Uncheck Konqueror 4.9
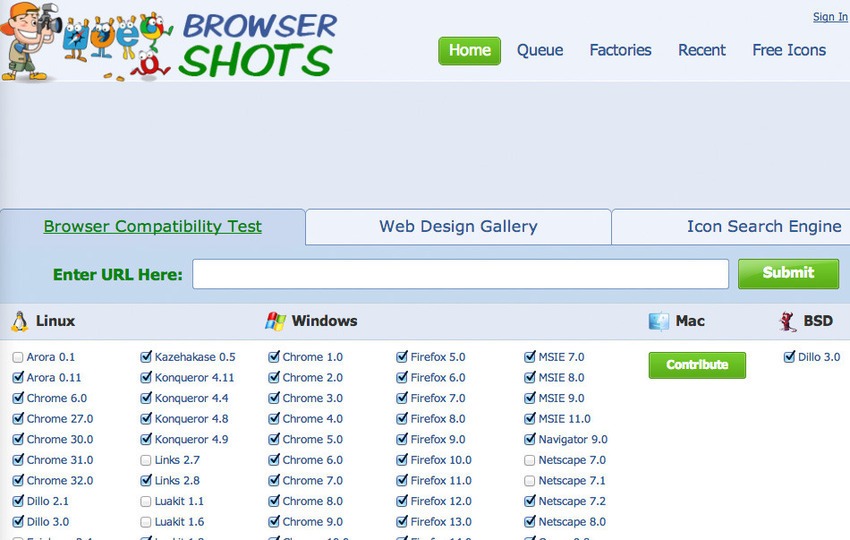Screen dimensions: 850x540 146,440
